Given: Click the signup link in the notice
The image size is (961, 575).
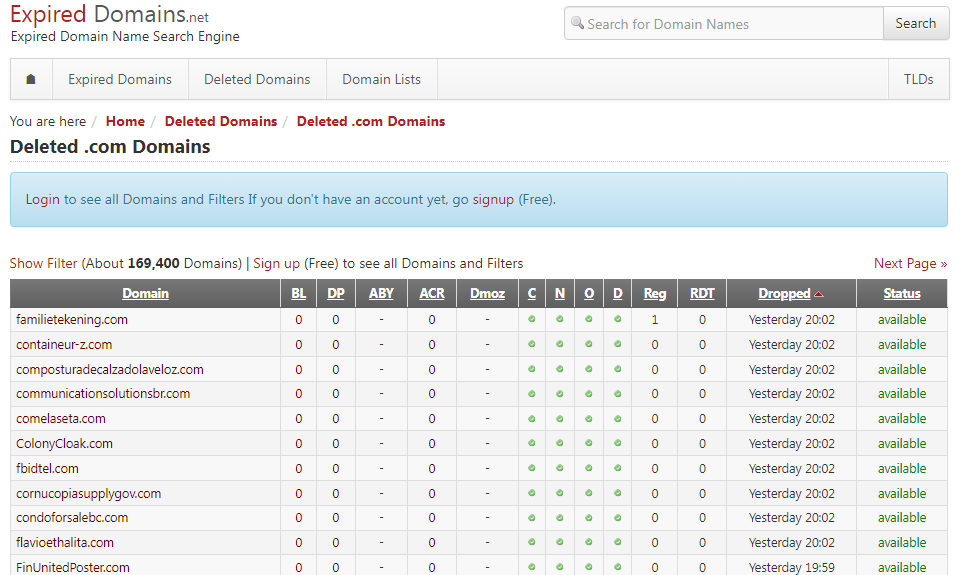Looking at the screenshot, I should 493,199.
